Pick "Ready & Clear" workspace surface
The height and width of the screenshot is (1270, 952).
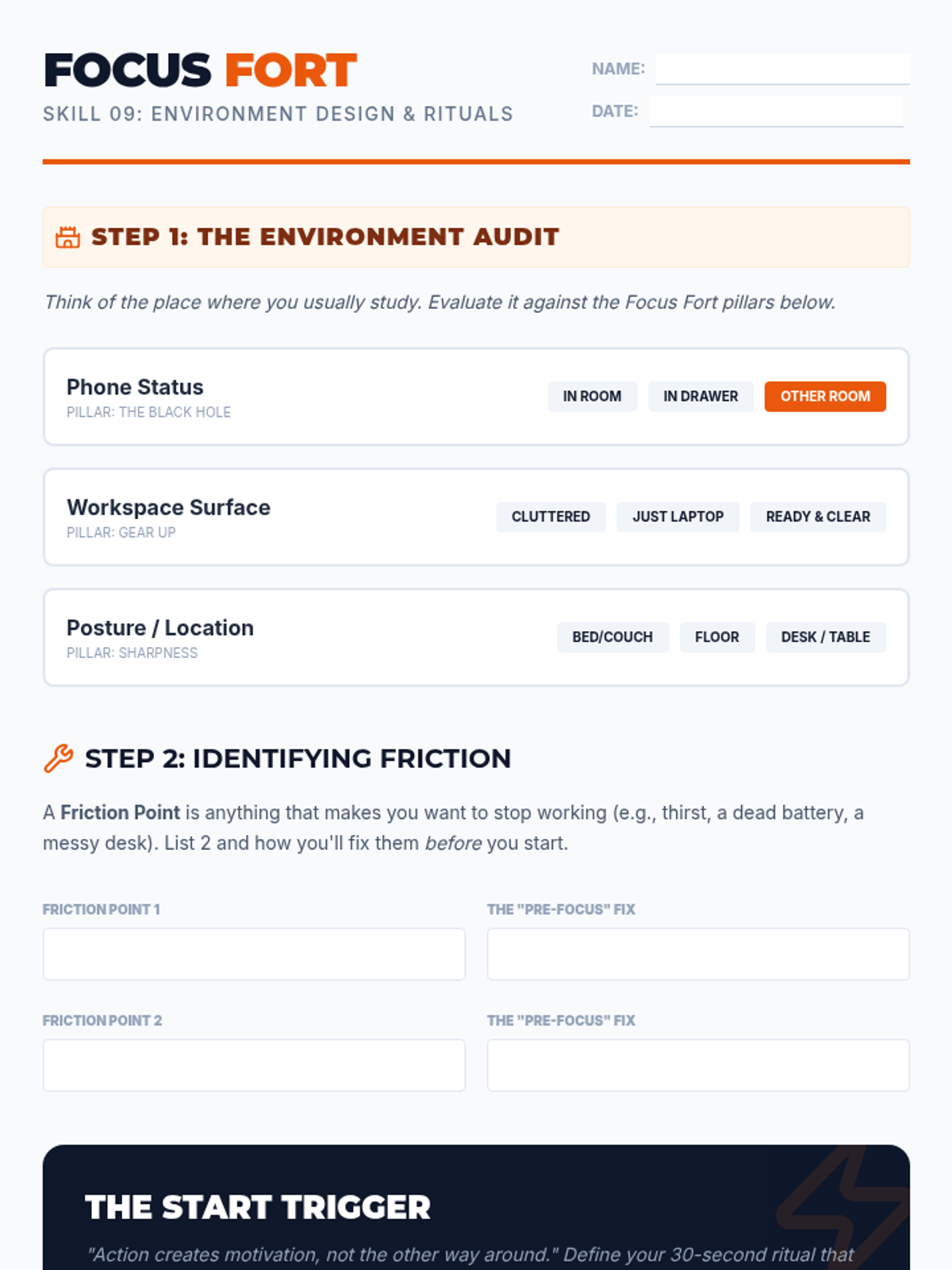(x=818, y=517)
